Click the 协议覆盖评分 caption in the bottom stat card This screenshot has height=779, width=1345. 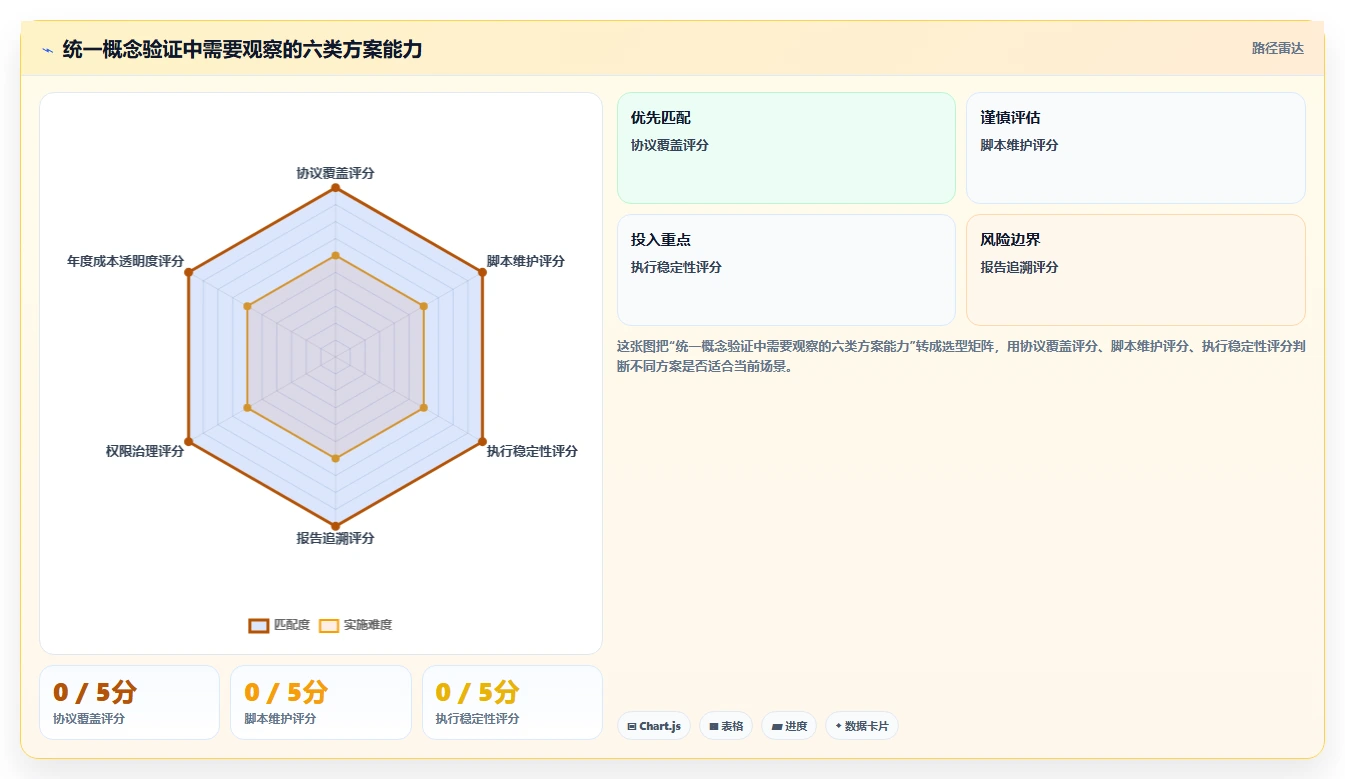(x=89, y=718)
